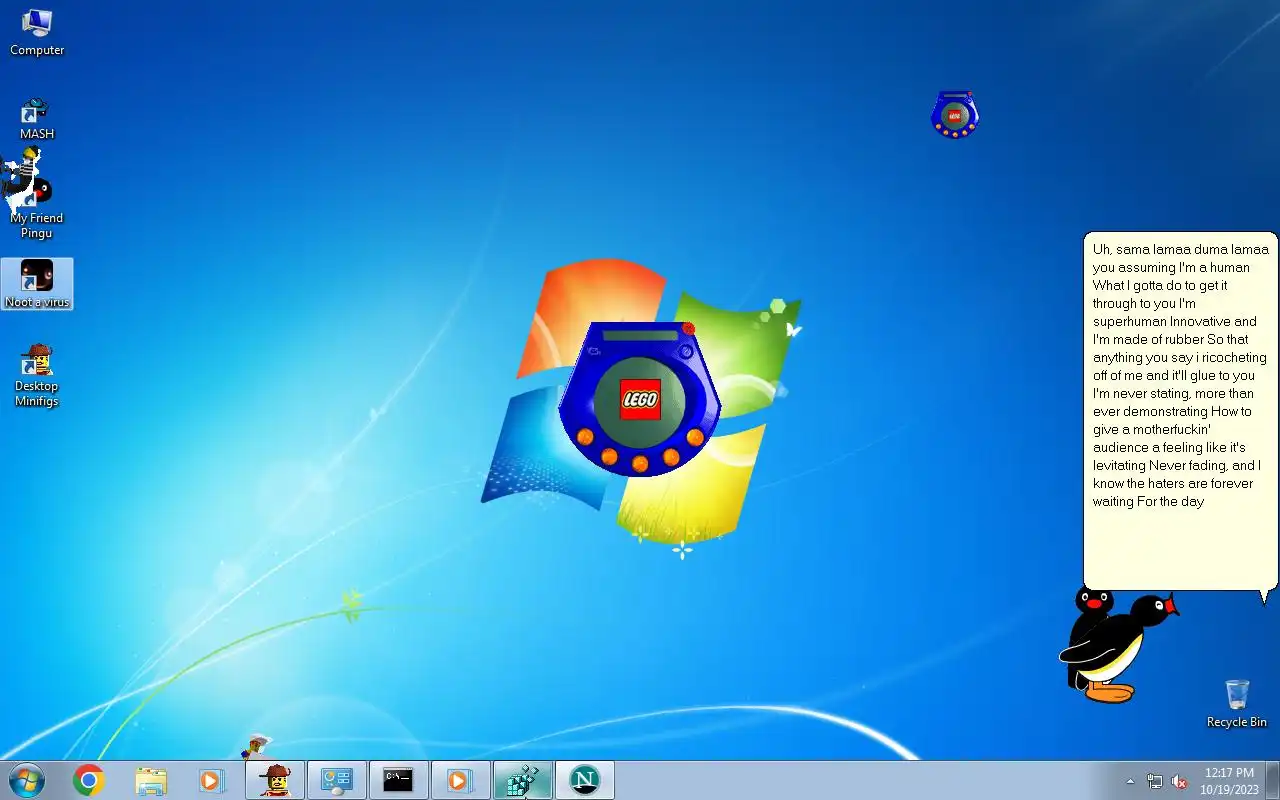The width and height of the screenshot is (1280, 800).
Task: Click the tiny minifig walking above taskbar
Action: (x=256, y=747)
